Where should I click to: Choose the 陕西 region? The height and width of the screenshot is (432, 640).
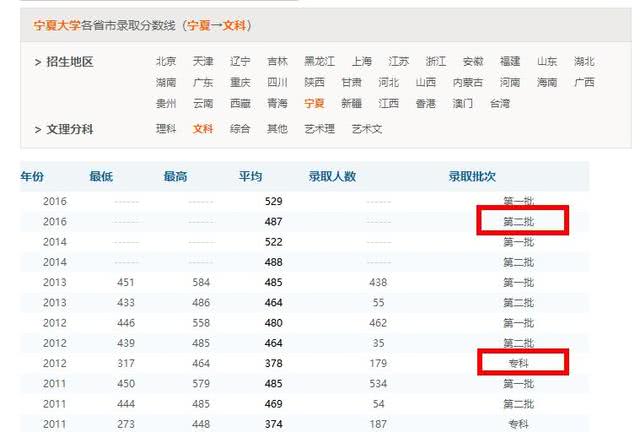(x=314, y=82)
